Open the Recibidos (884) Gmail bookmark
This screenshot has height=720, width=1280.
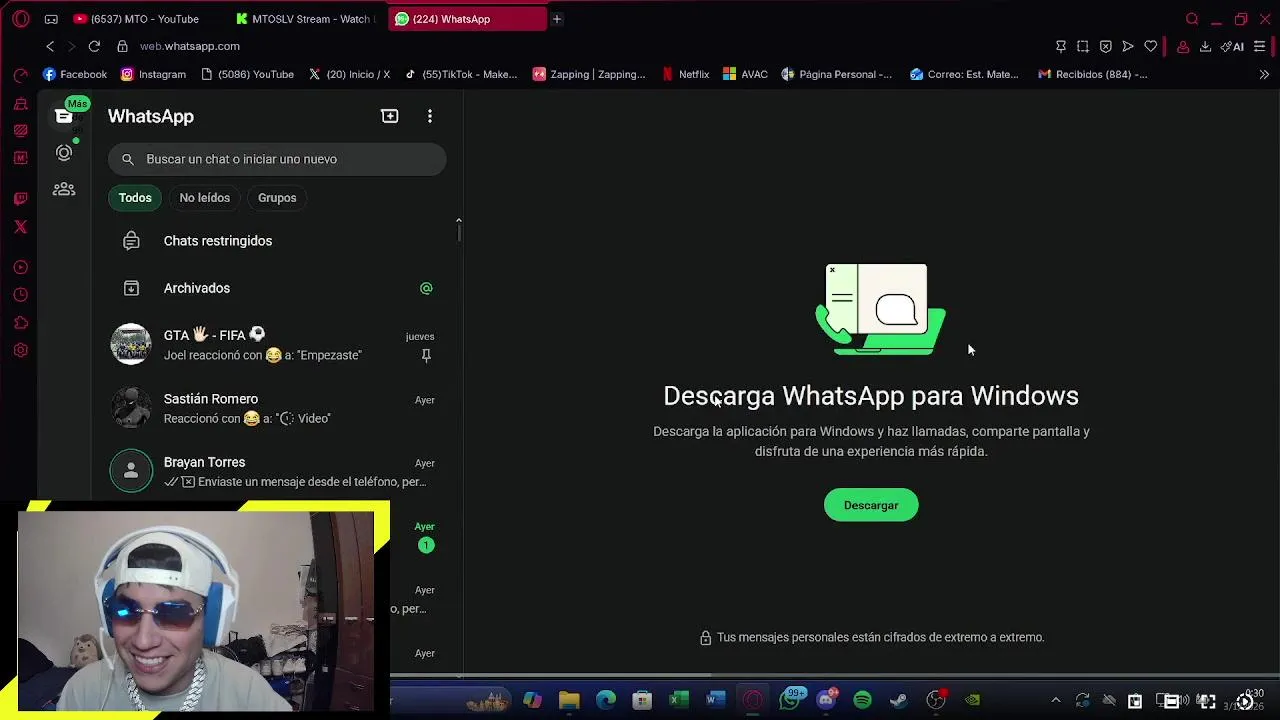click(1092, 74)
